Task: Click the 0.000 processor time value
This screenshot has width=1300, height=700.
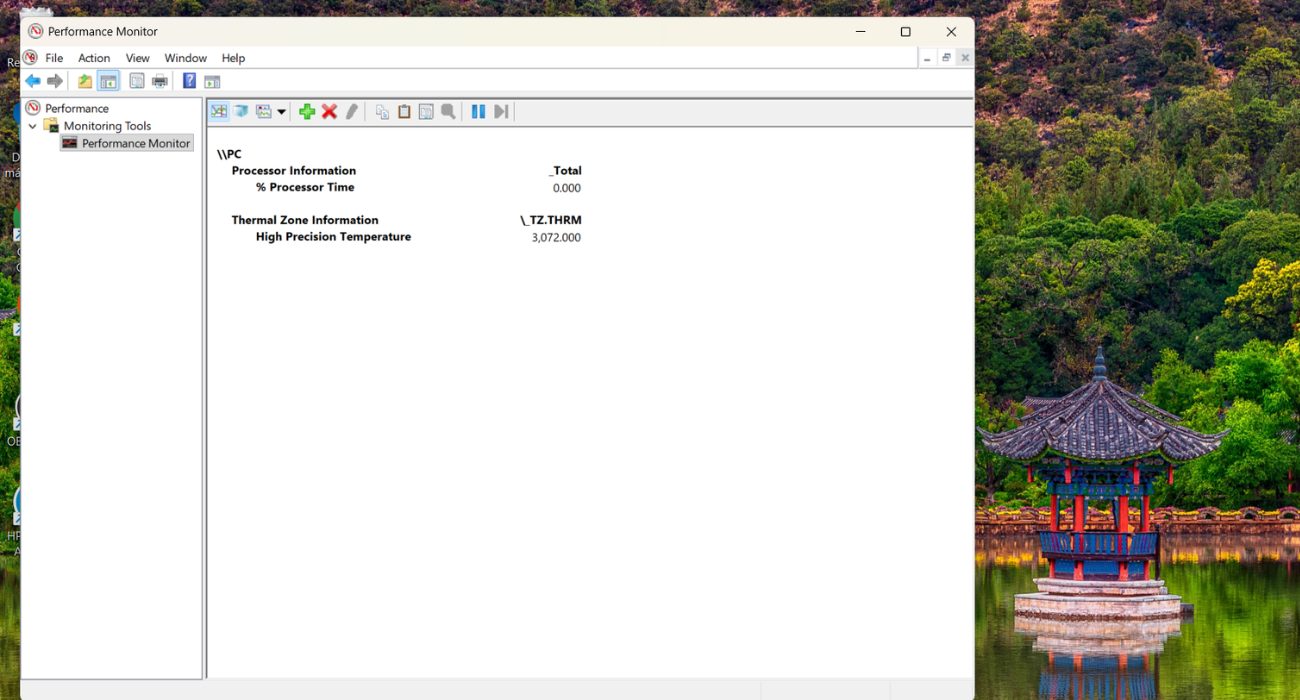Action: (567, 188)
